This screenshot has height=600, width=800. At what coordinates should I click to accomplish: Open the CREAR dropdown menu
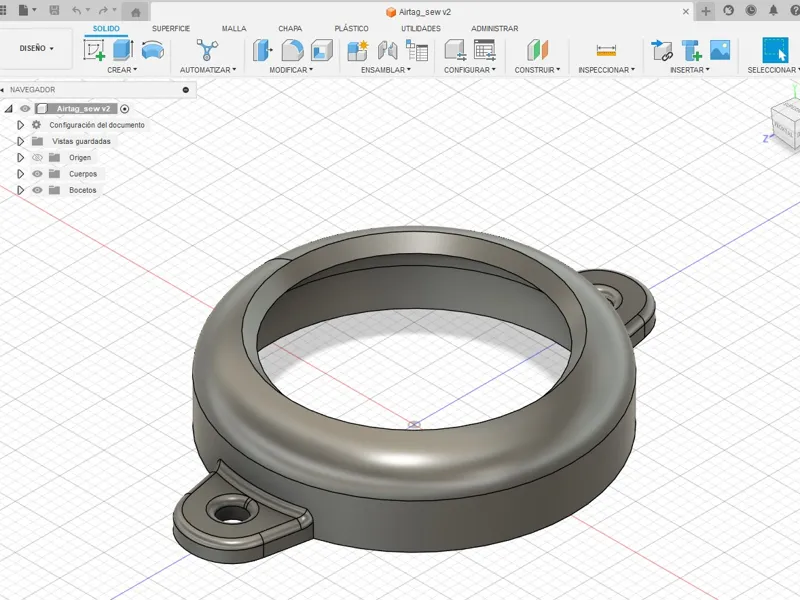coord(122,70)
